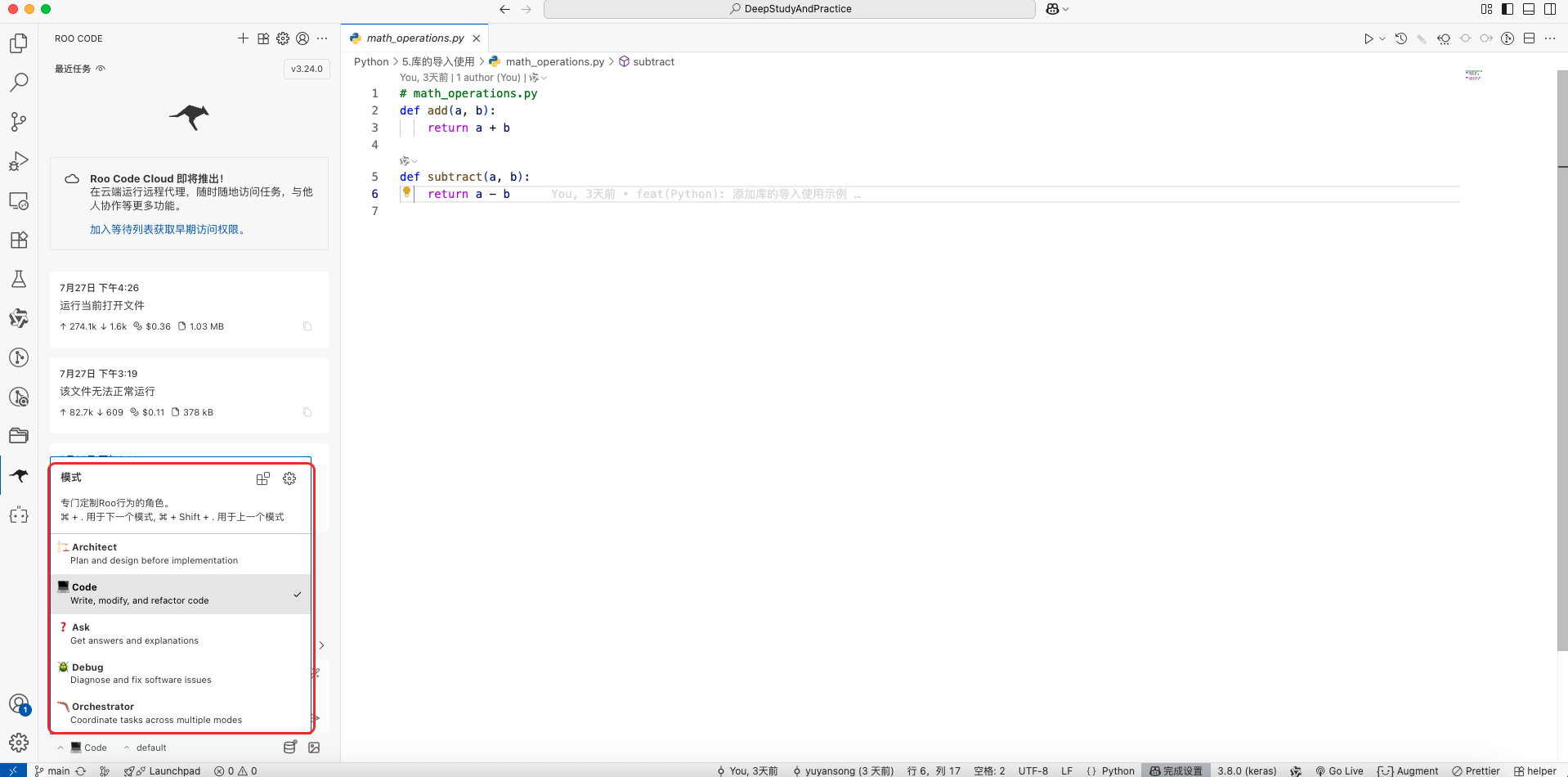Select Python language mode in status bar

tap(1118, 770)
